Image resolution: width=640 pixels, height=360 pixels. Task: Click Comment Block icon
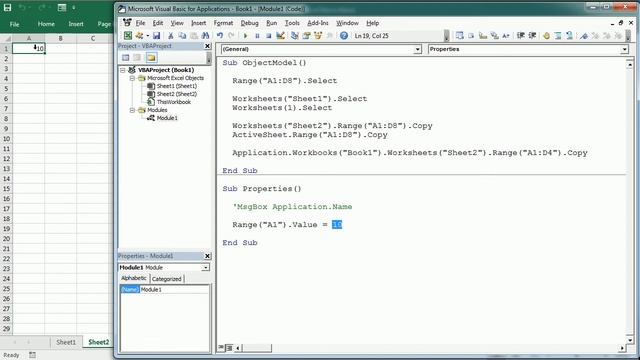tap(558, 36)
